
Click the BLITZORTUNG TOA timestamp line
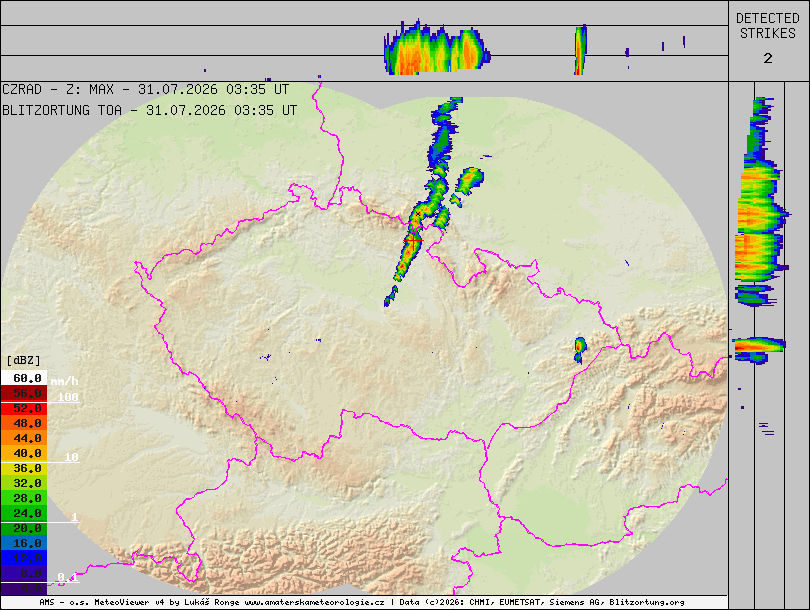point(149,110)
